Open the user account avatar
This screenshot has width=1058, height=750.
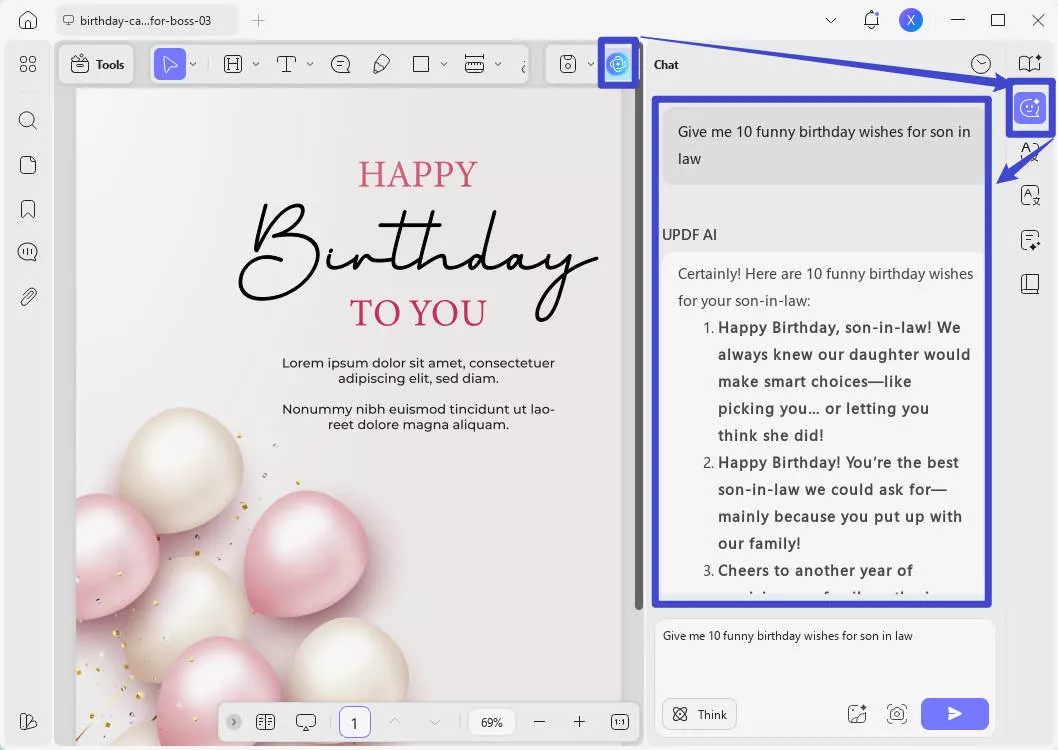[x=910, y=20]
